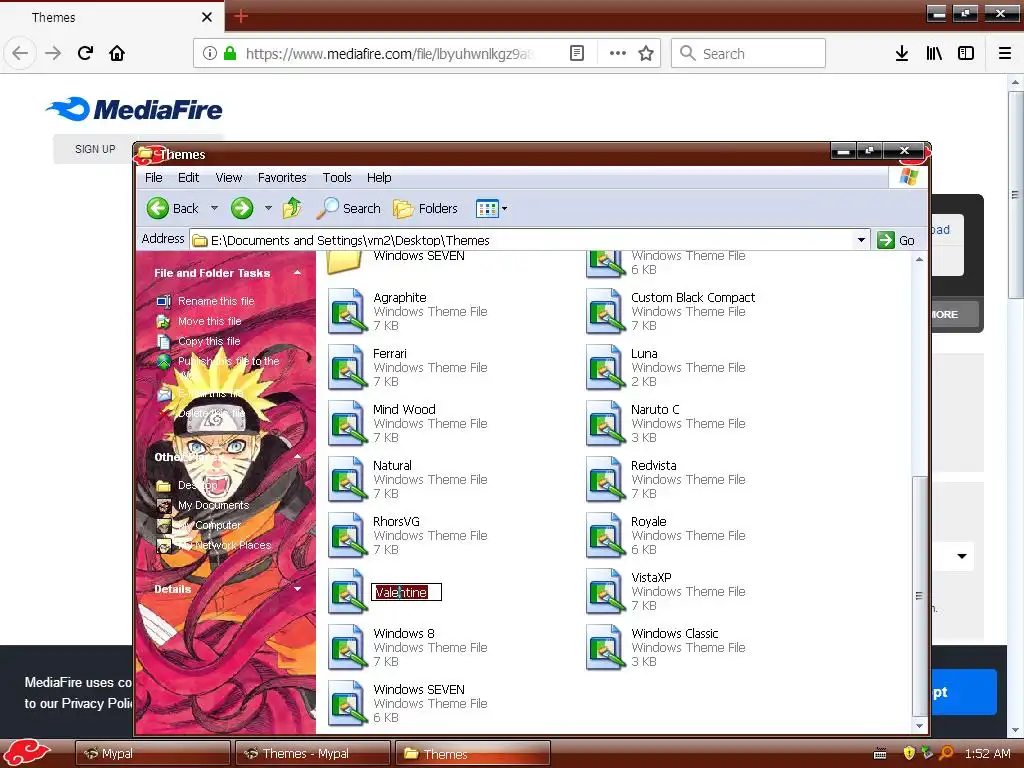Select the Windows Classic theme file icon

click(x=605, y=648)
